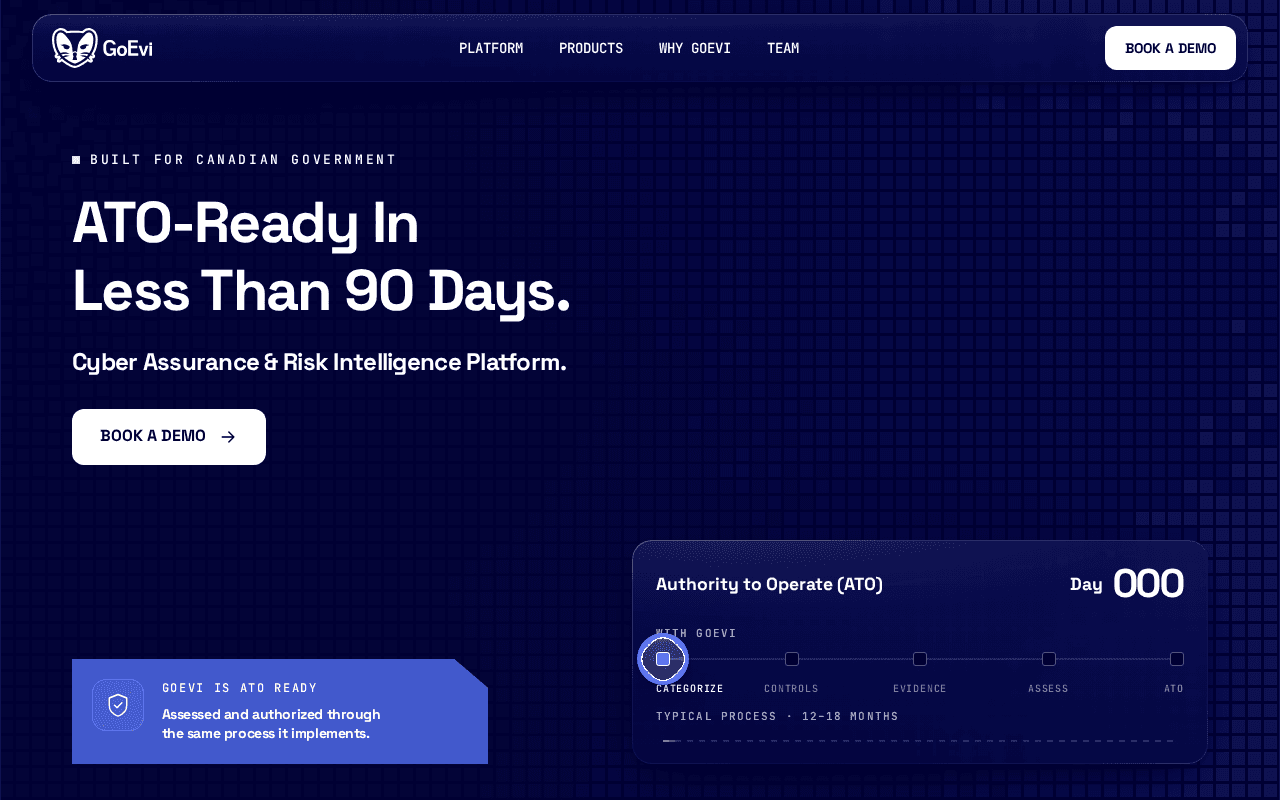
Task: Click the Categorize step label
Action: [x=690, y=689]
